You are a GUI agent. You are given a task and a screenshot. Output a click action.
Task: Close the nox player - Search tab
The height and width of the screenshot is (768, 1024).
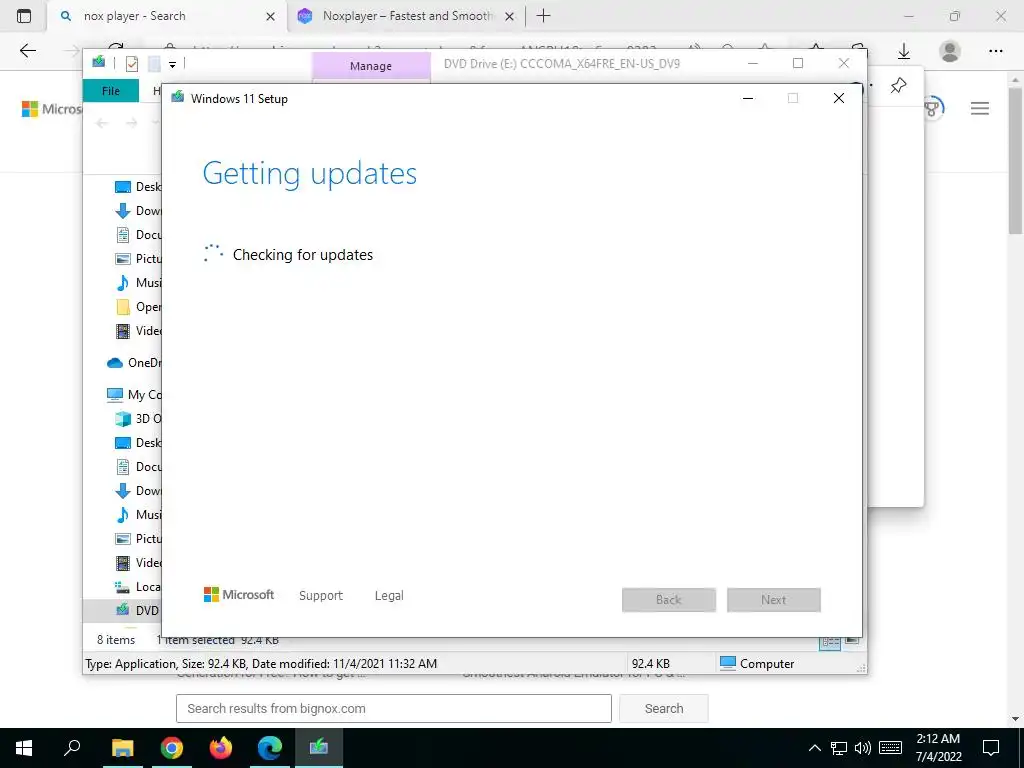coord(270,16)
